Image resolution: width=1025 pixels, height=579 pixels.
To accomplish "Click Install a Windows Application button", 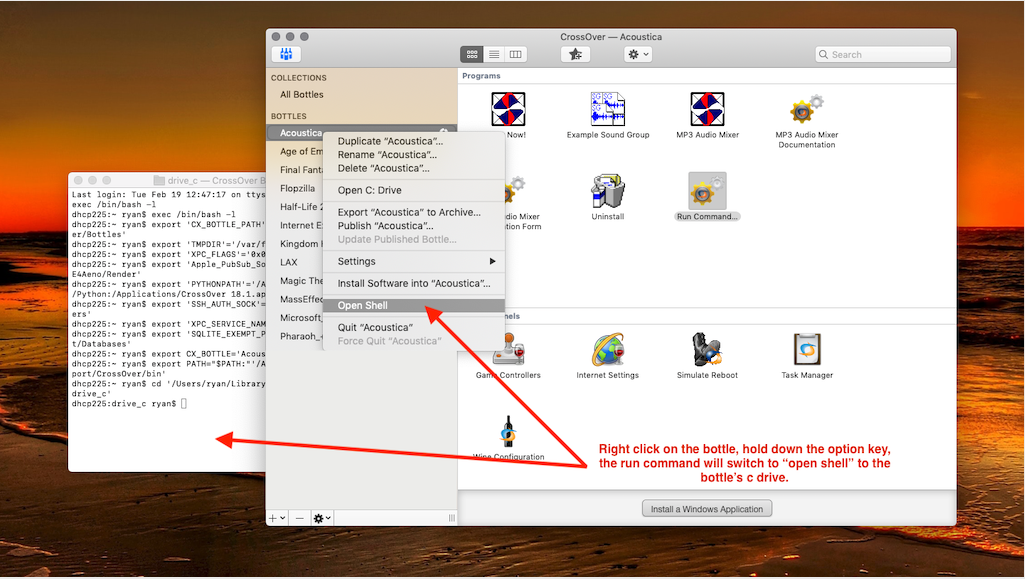I will point(706,509).
